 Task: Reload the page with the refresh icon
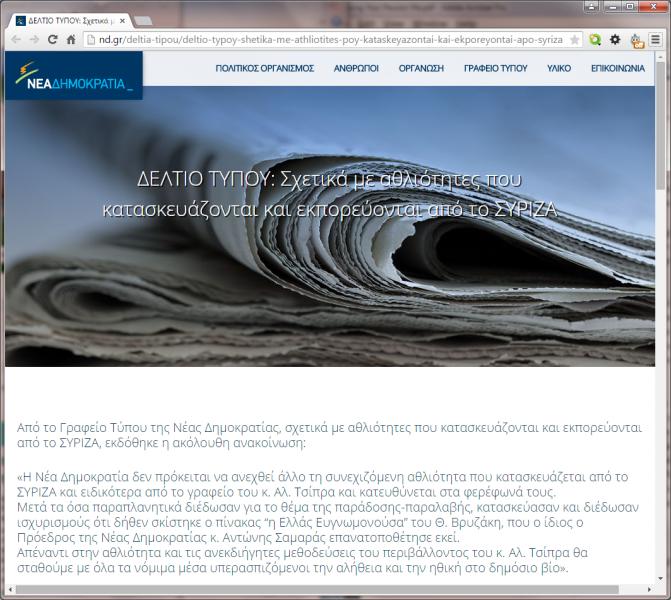click(x=53, y=40)
